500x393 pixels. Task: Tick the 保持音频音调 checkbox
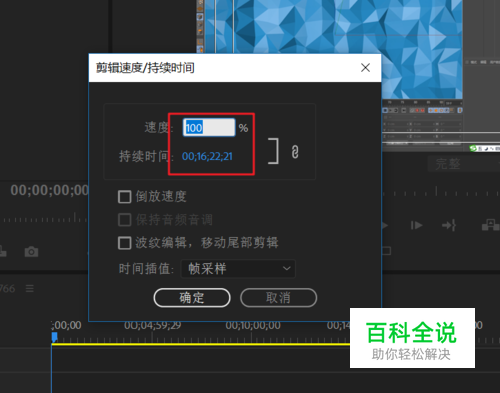[124, 220]
